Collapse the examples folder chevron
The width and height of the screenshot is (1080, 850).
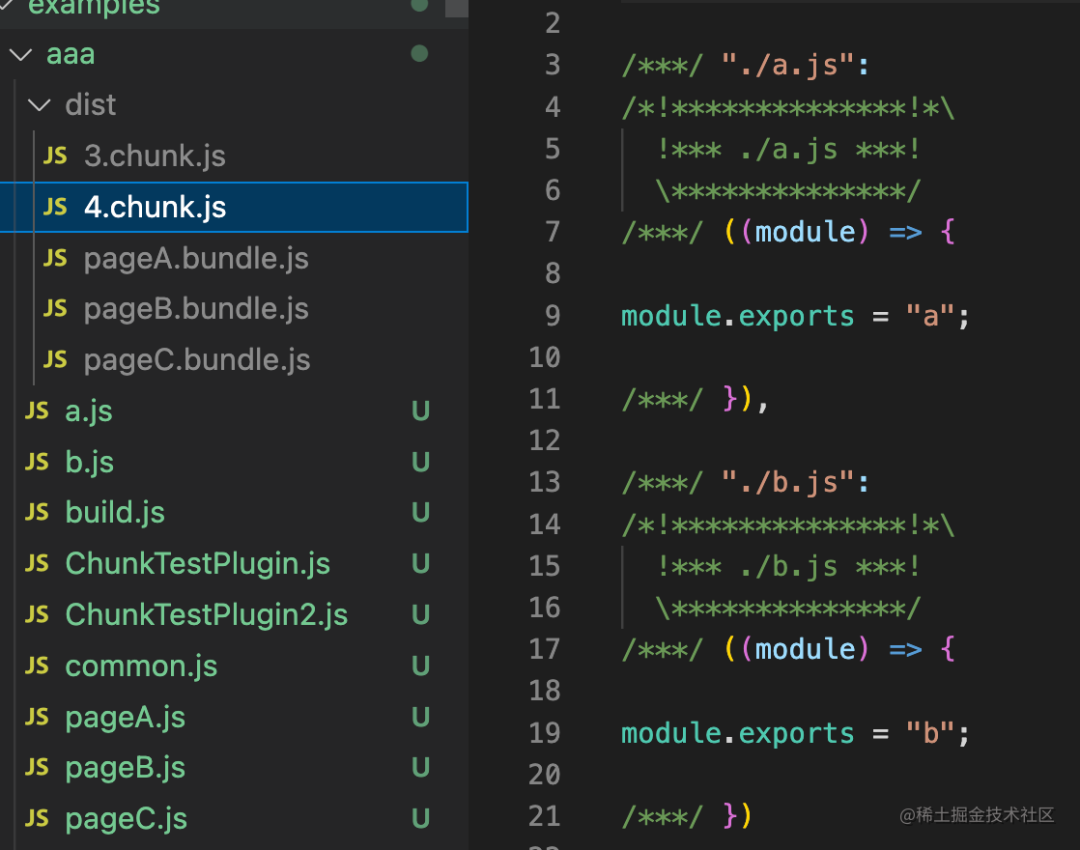(6, 6)
